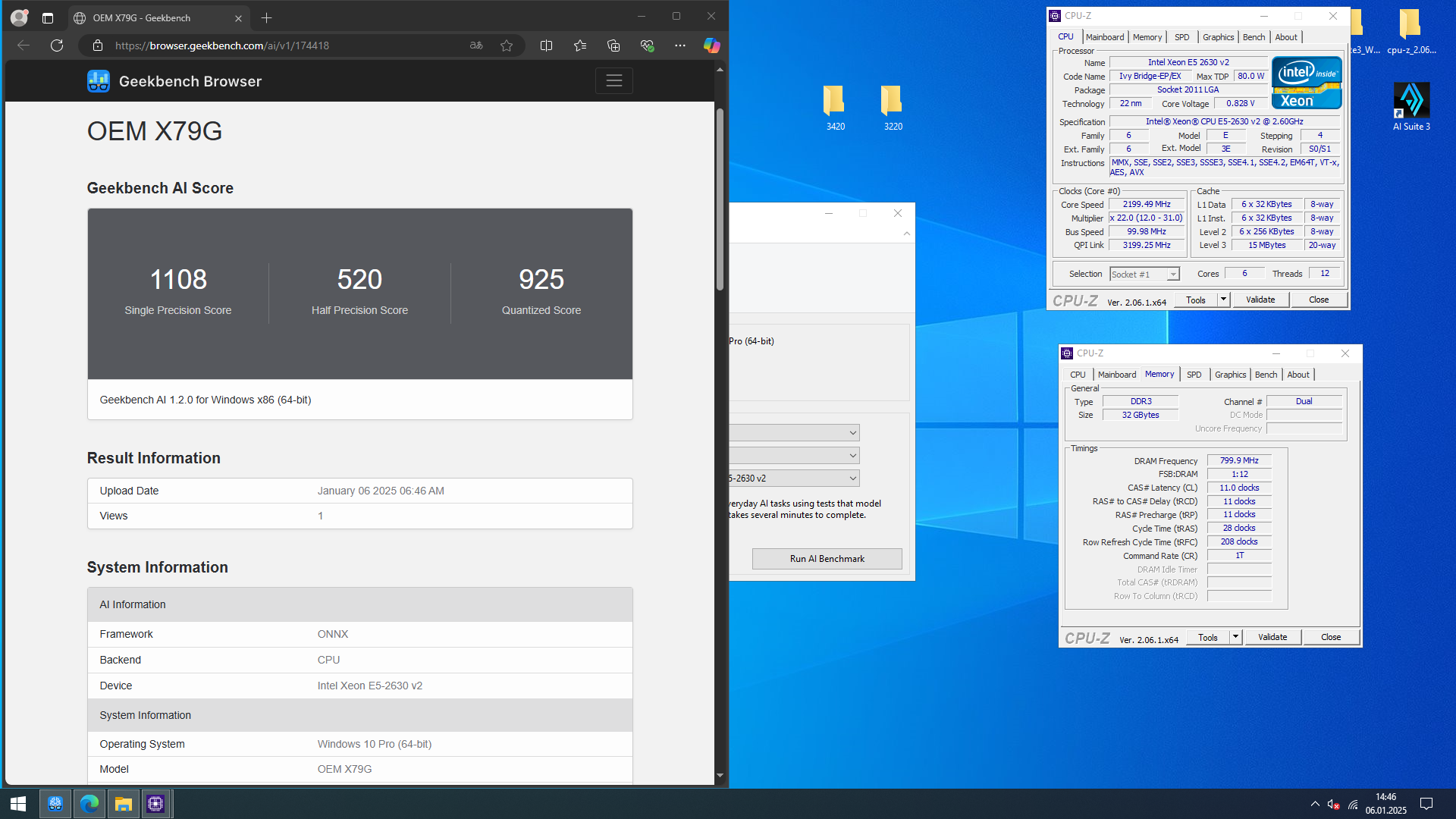Click Run AI Benchmark button

click(827, 559)
